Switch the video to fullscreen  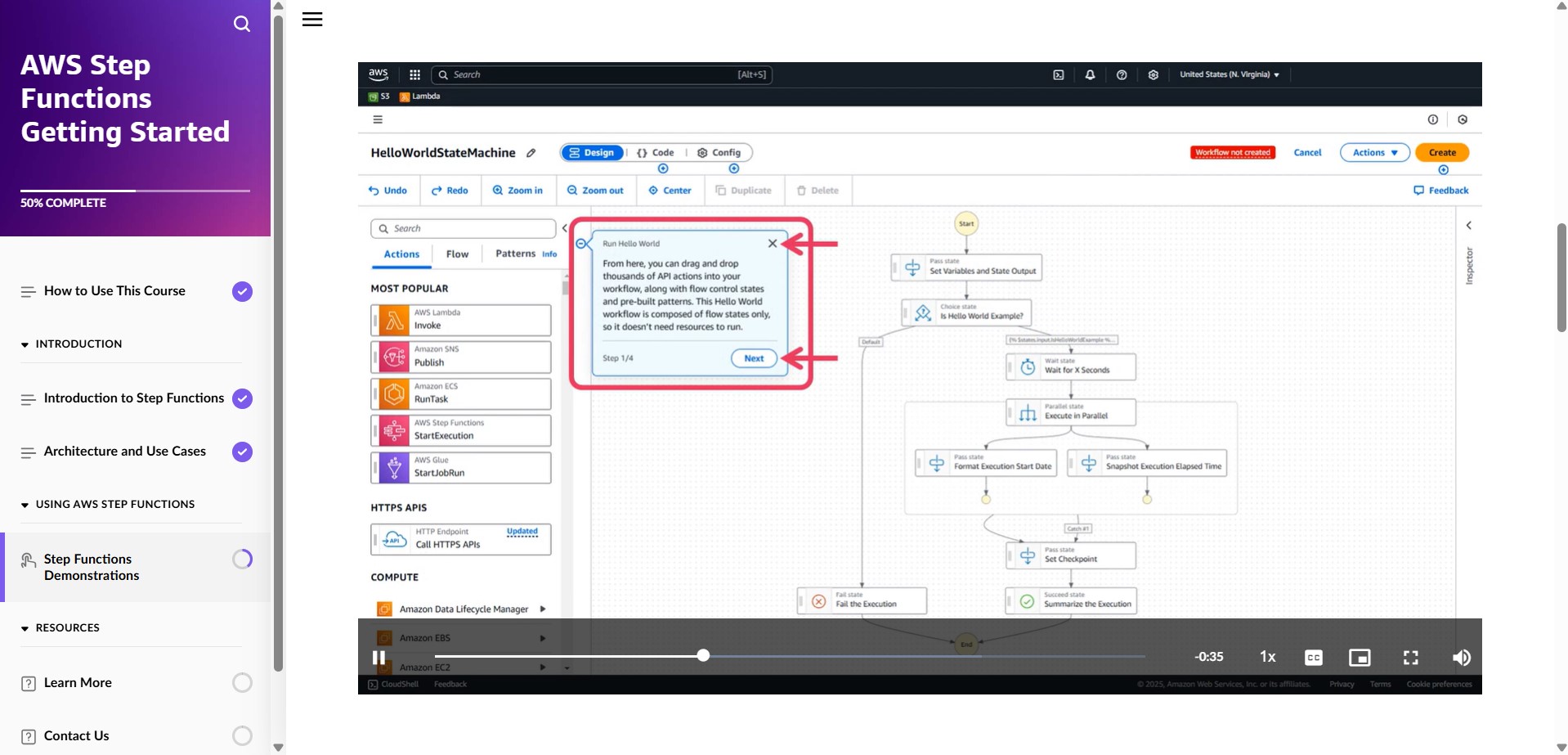coord(1411,658)
